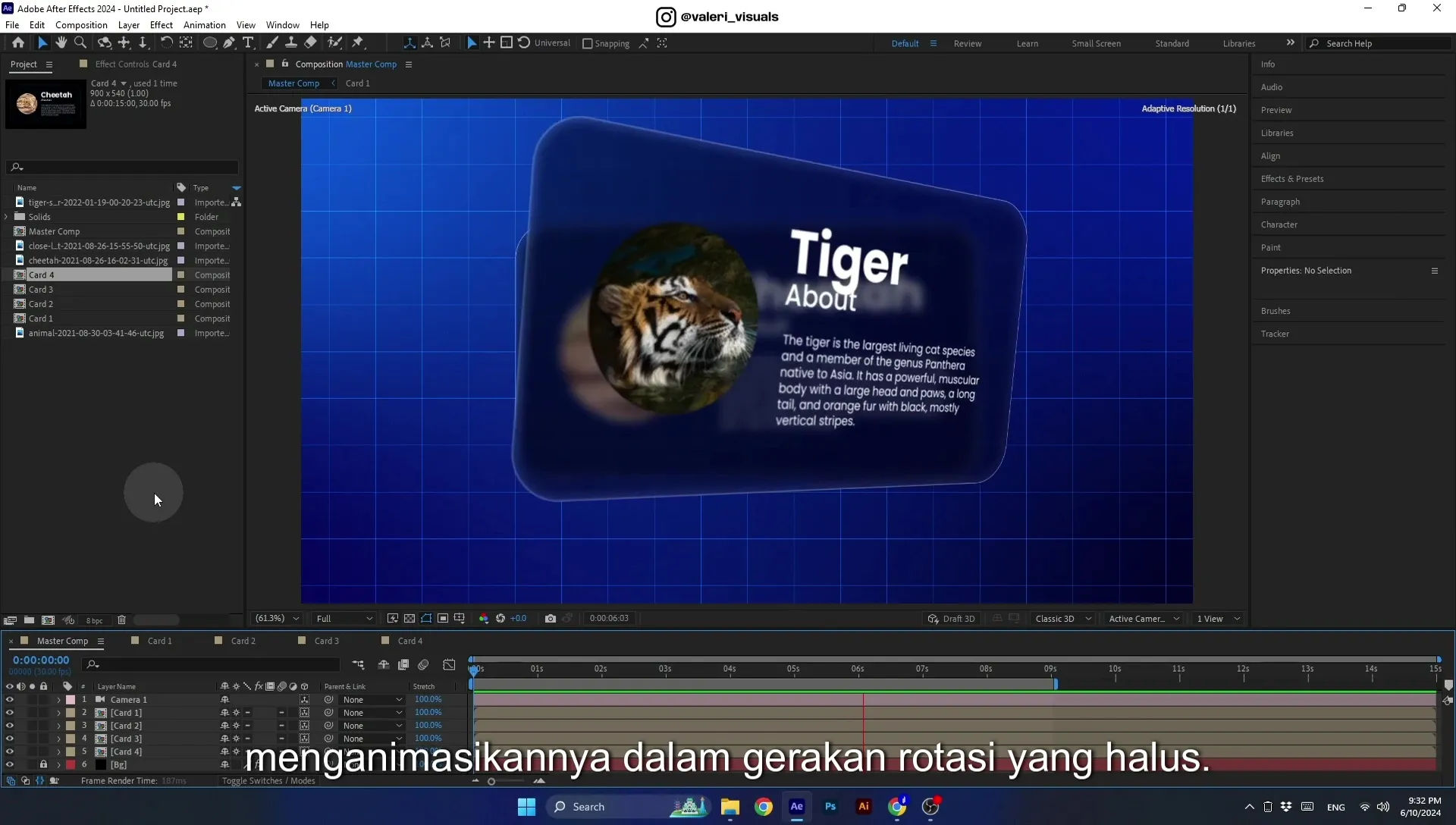Image resolution: width=1456 pixels, height=825 pixels.
Task: Select the Rotation tool
Action: (166, 43)
